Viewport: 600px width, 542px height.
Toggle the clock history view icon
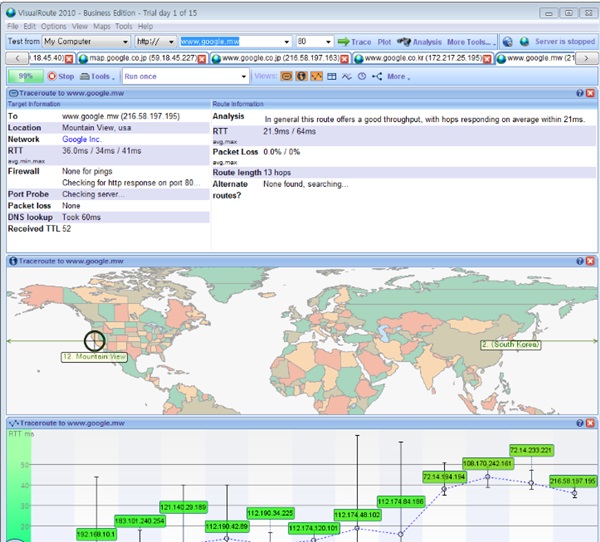tap(362, 76)
